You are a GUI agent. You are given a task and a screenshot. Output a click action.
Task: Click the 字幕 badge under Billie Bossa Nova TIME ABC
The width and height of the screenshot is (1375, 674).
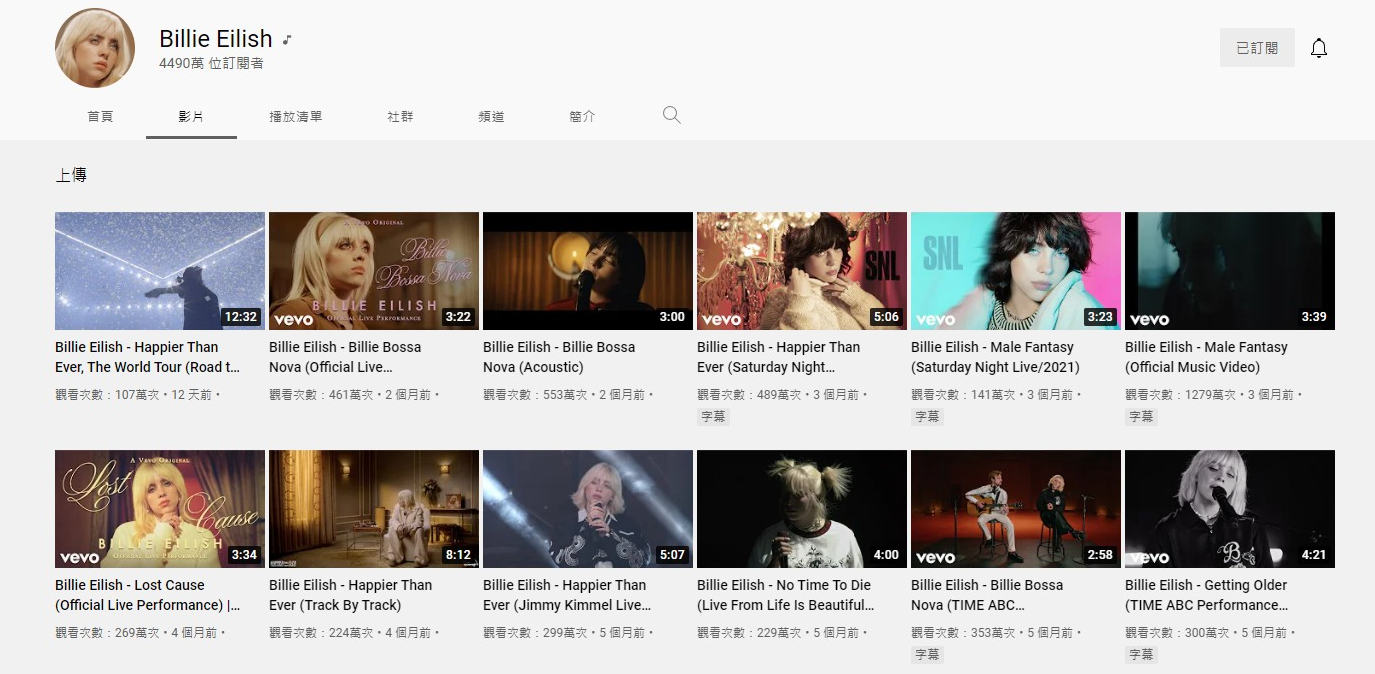pos(927,654)
